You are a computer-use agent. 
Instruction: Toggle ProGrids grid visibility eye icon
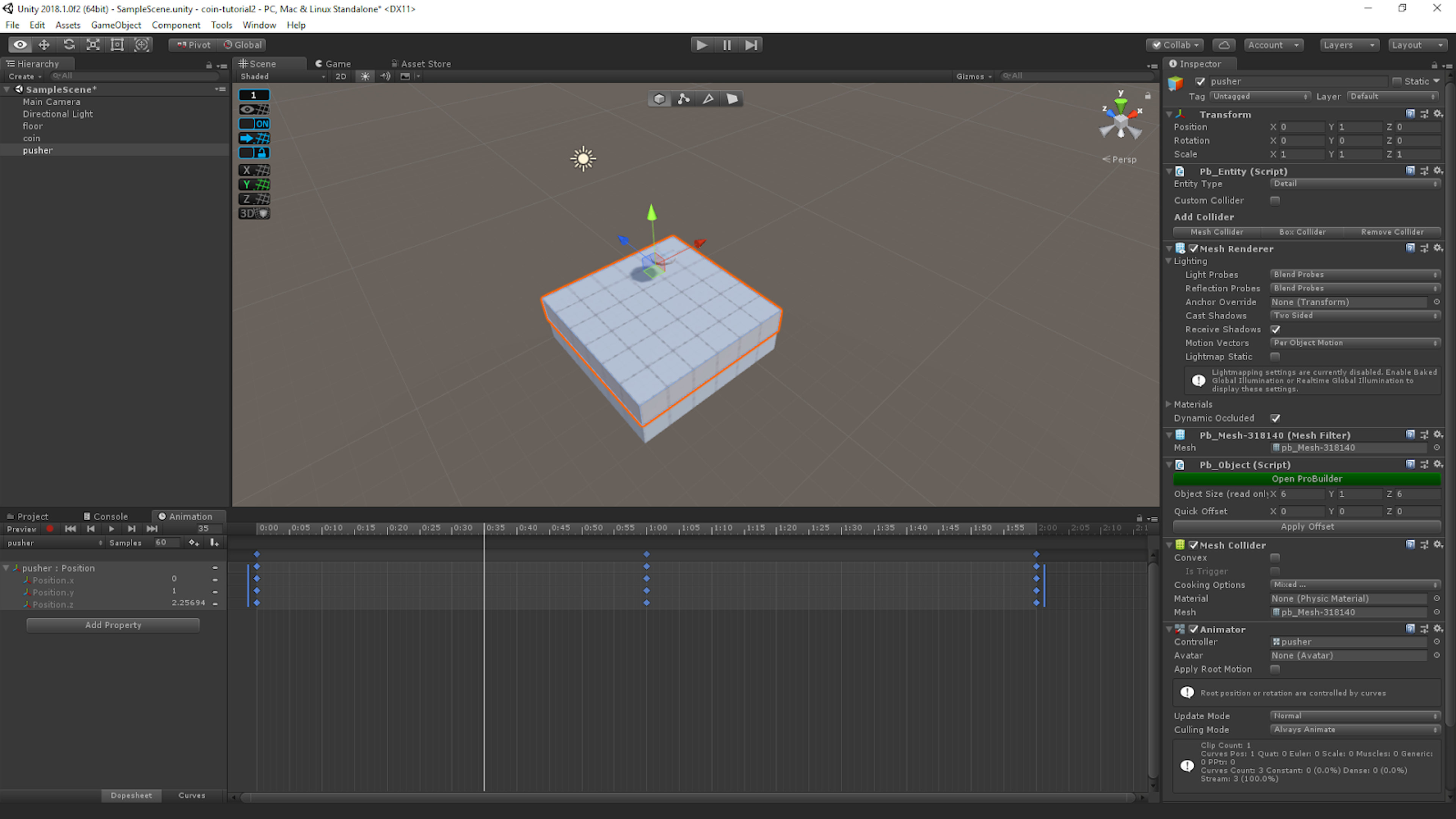coord(254,109)
